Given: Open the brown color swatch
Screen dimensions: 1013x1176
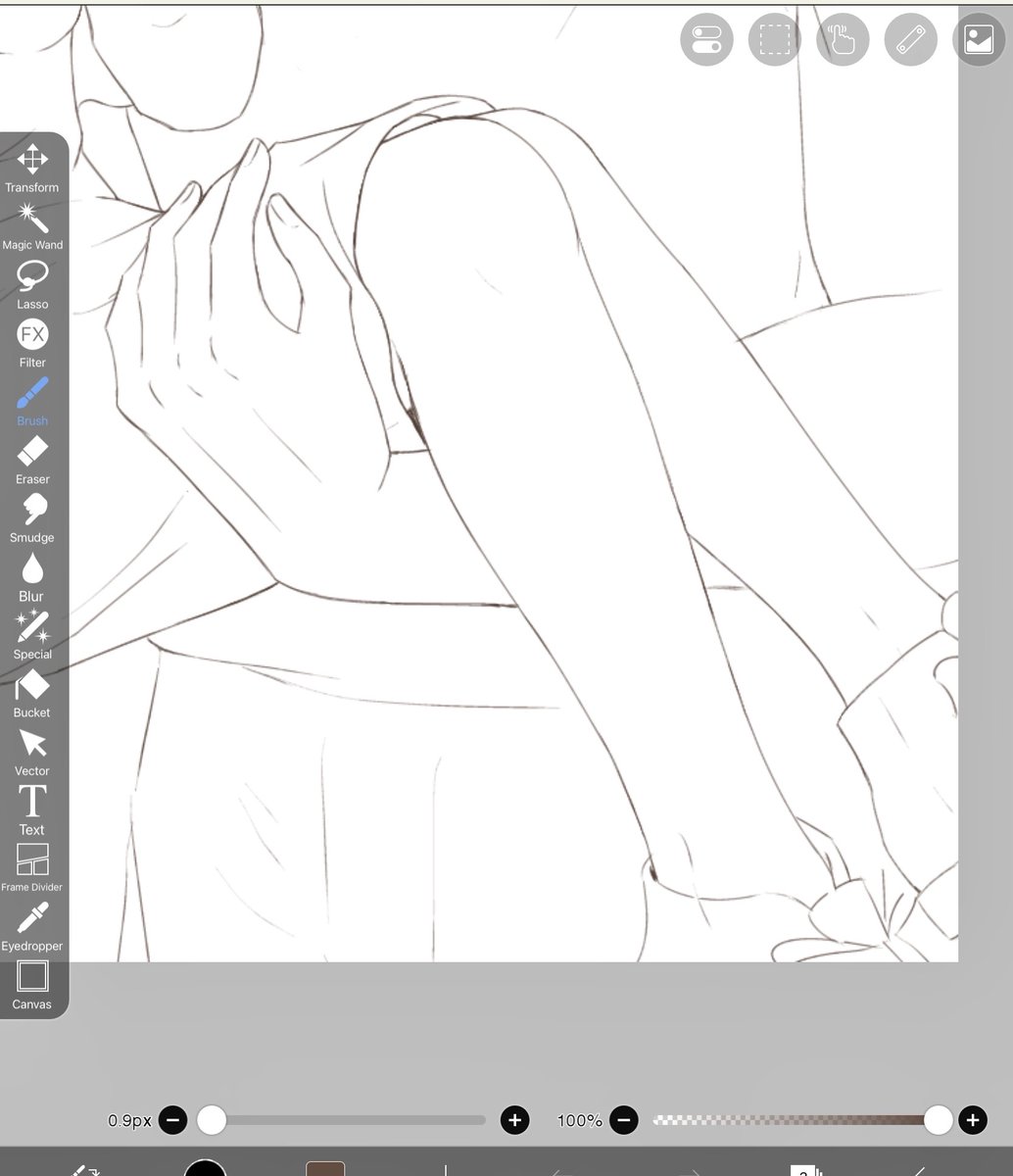Looking at the screenshot, I should [325, 1169].
